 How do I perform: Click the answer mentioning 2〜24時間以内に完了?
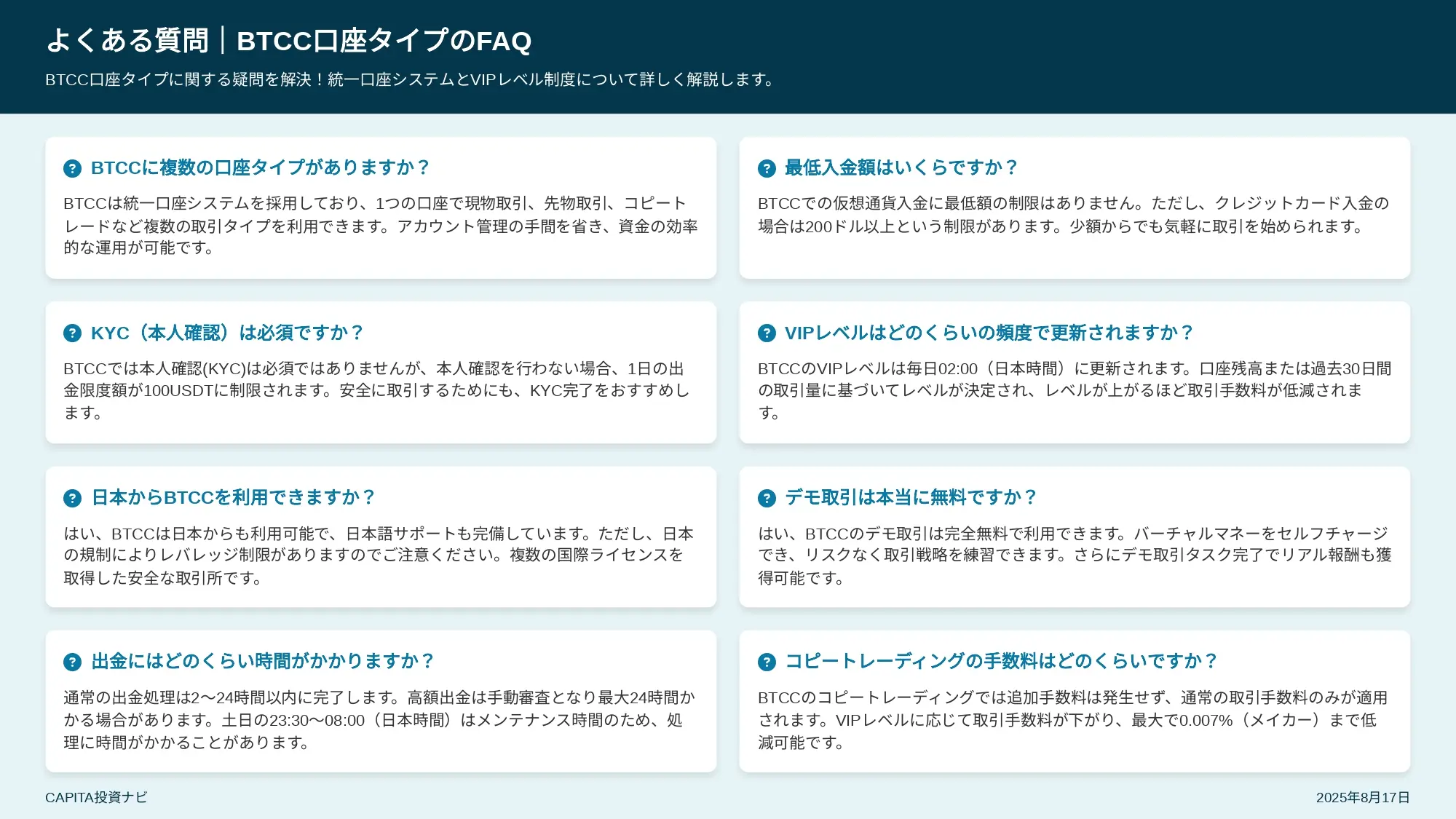coord(379,720)
